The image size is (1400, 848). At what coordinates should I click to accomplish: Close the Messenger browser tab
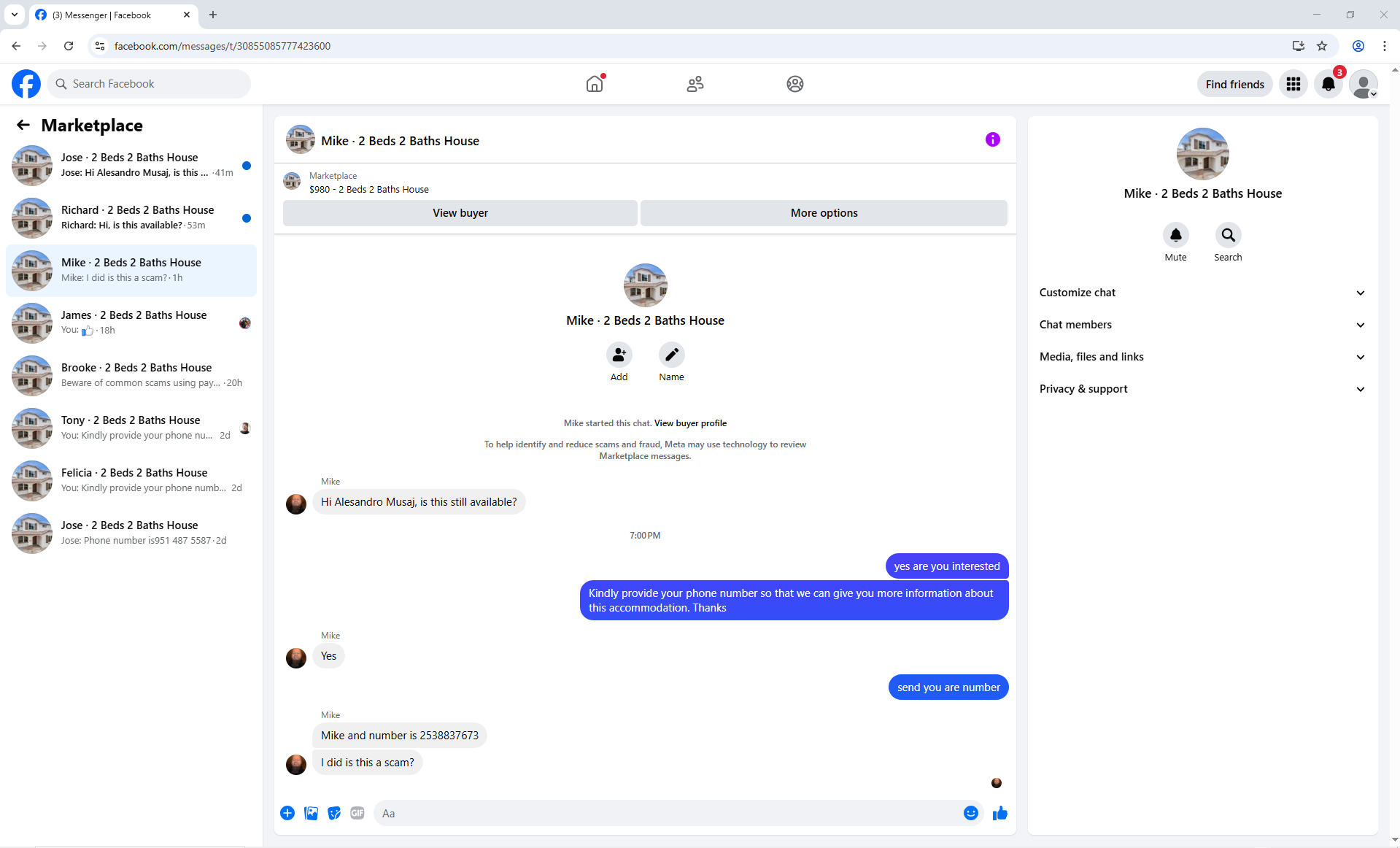[187, 15]
